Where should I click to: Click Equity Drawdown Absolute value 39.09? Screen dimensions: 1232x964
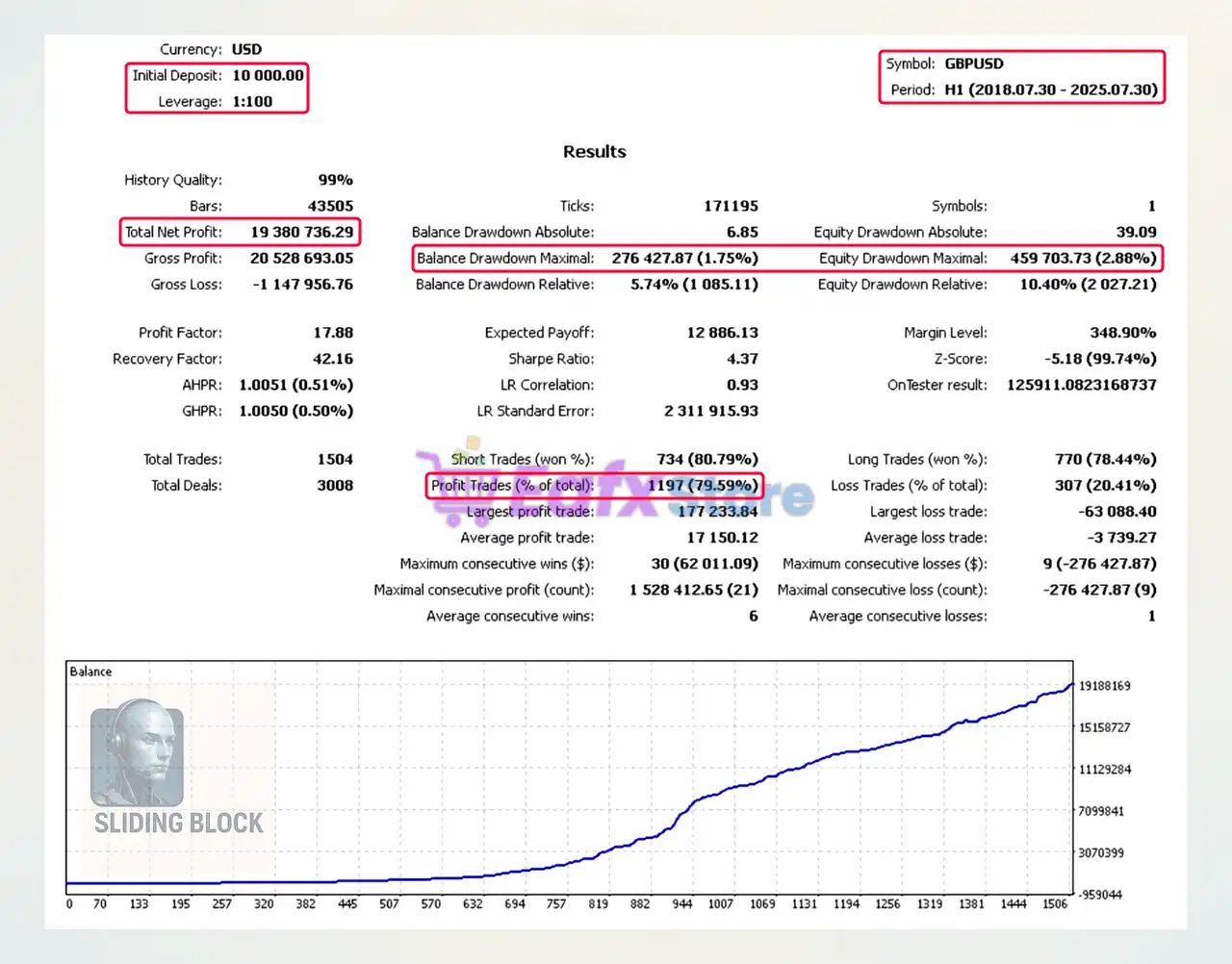coord(1136,232)
